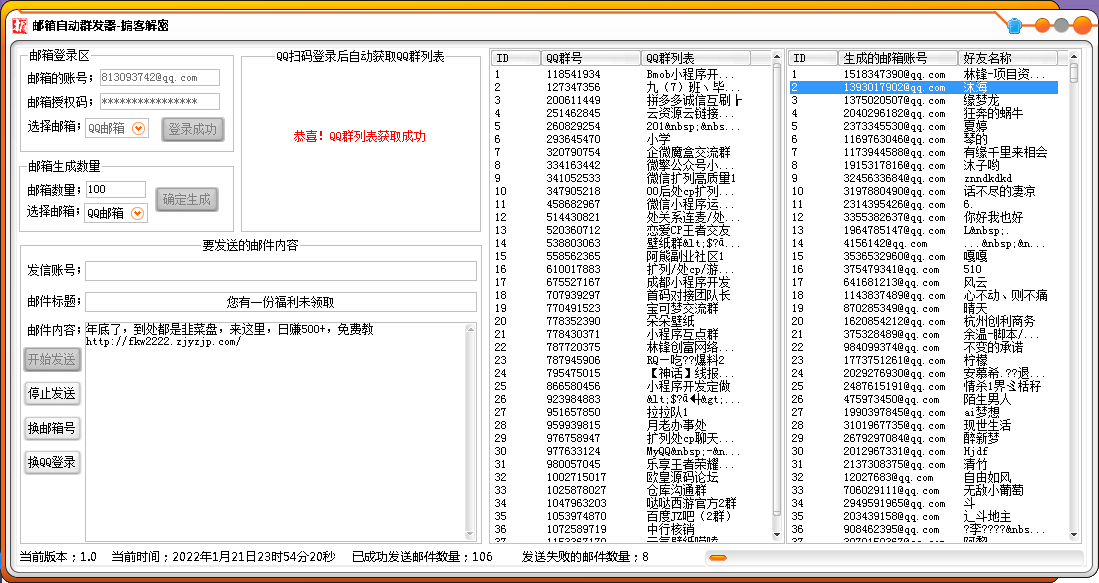The height and width of the screenshot is (583, 1099).
Task: Click into the 邮箱数量 field
Action: point(116,189)
